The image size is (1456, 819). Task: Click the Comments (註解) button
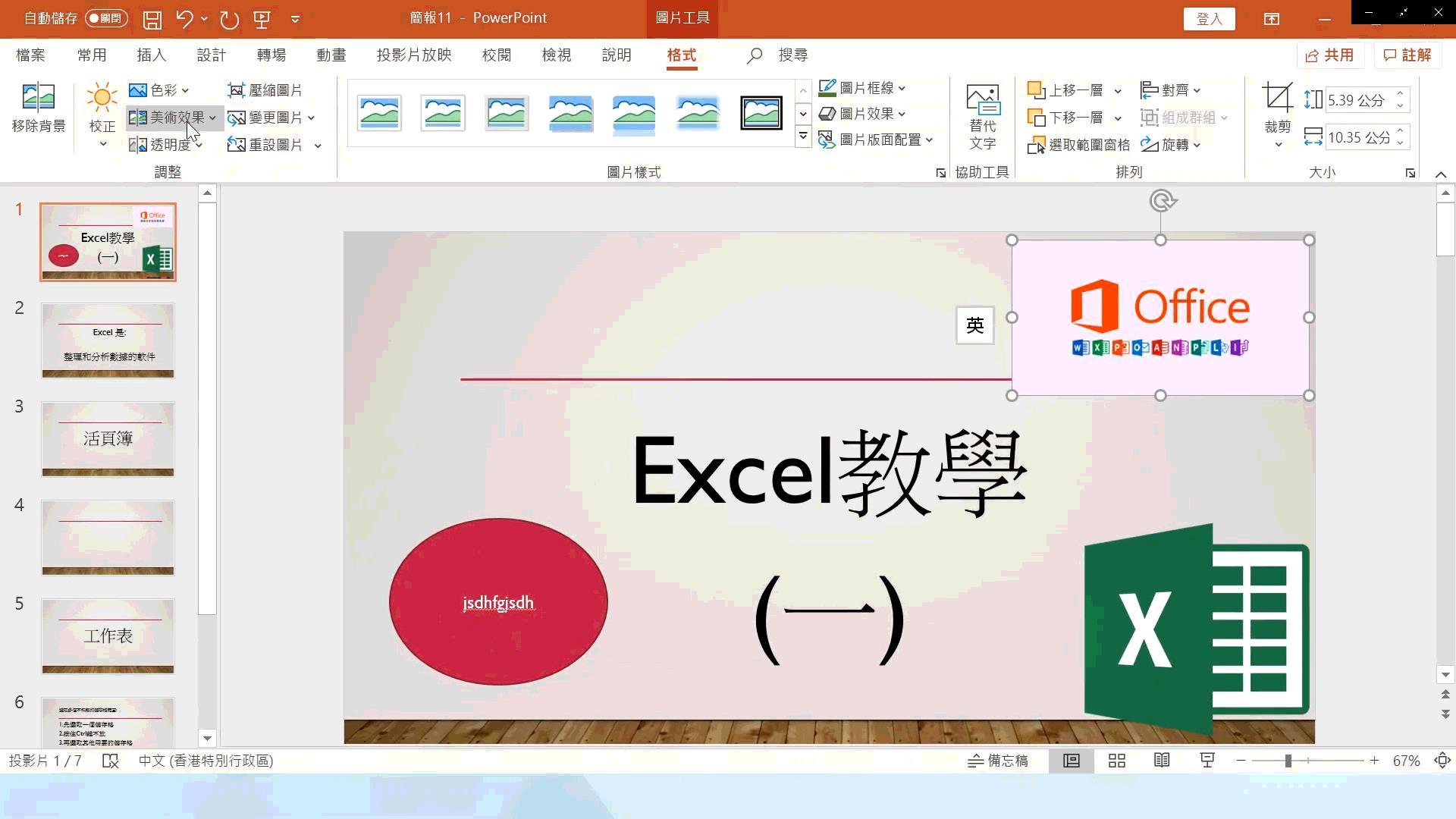1408,55
